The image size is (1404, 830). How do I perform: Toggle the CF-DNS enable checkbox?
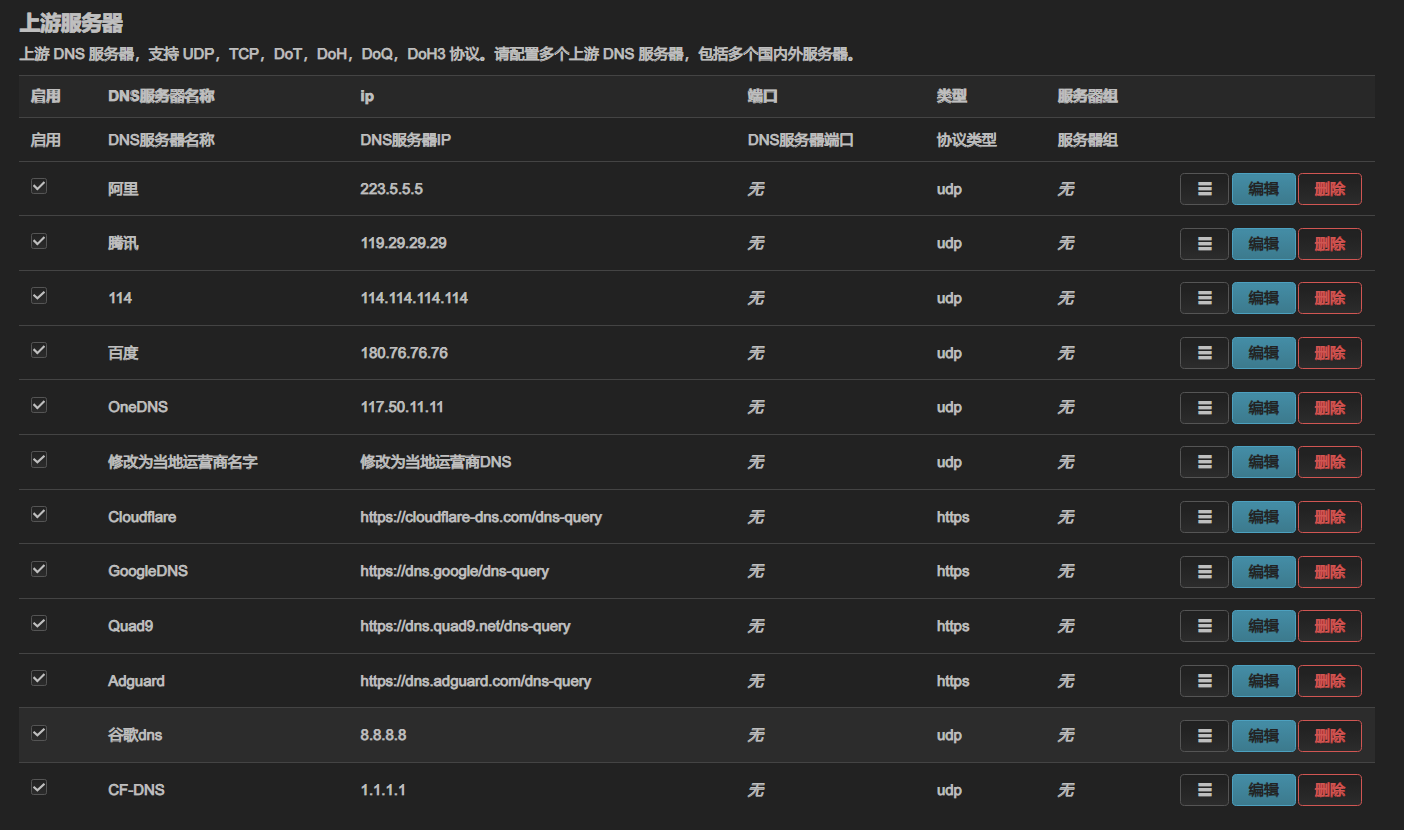click(x=38, y=787)
